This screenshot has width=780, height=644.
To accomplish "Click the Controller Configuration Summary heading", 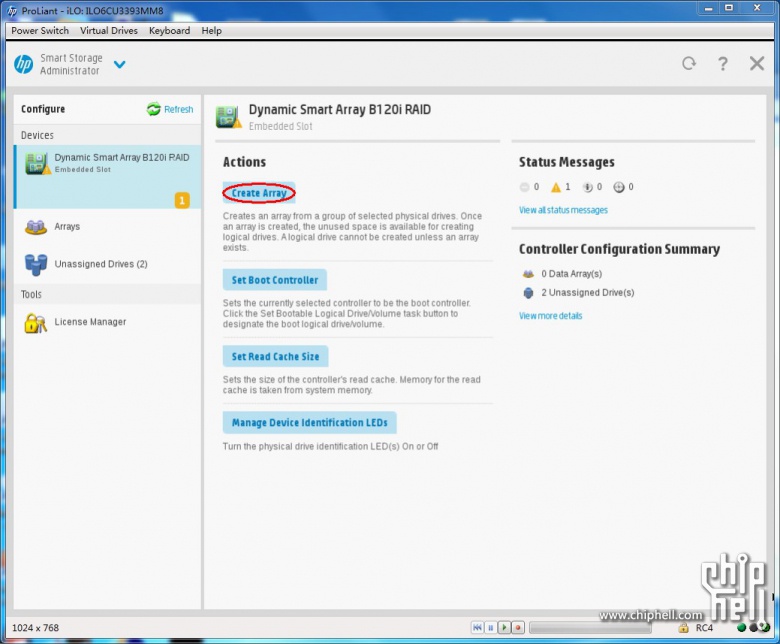I will (619, 249).
